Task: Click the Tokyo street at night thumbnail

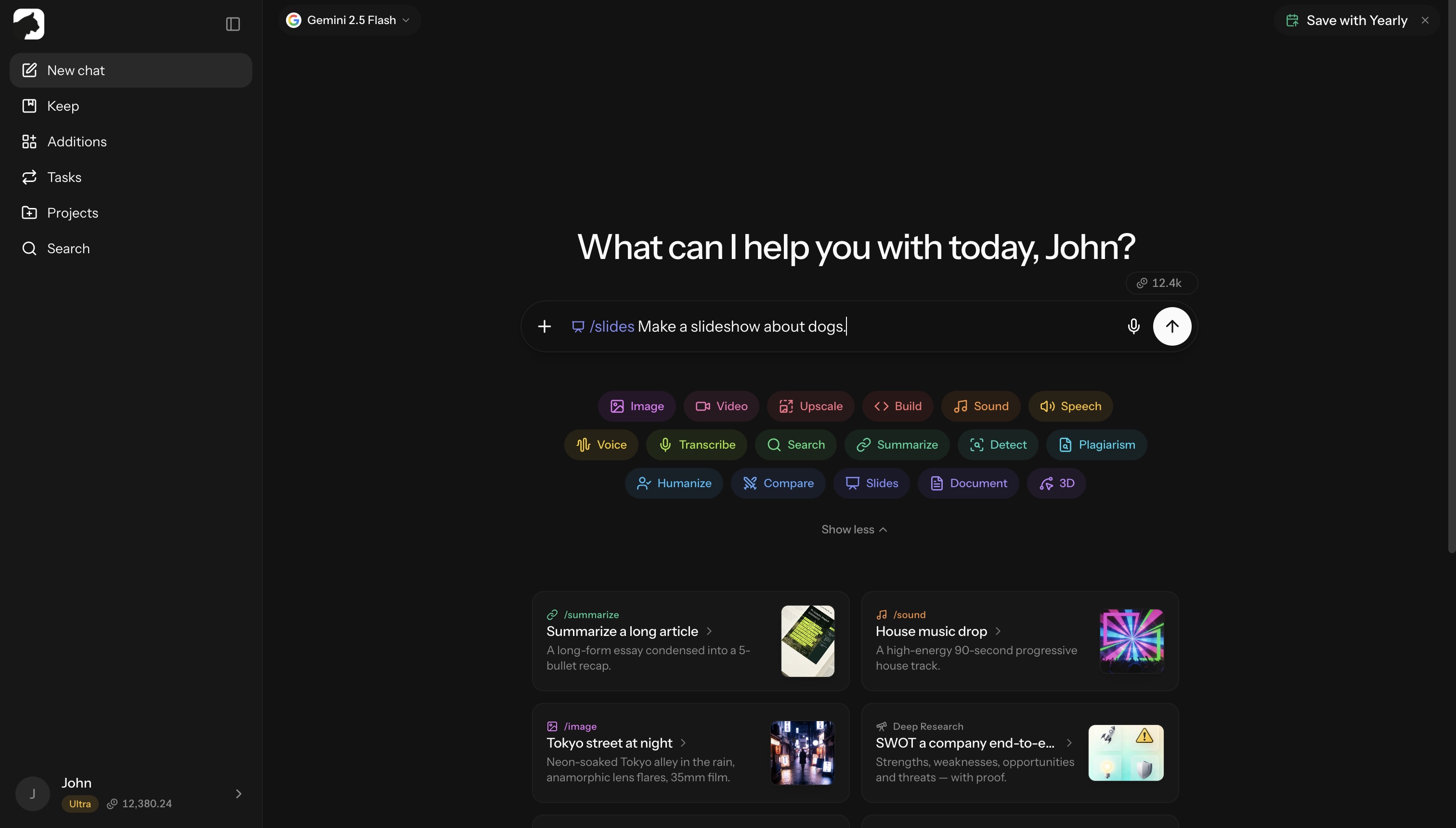Action: tap(802, 753)
